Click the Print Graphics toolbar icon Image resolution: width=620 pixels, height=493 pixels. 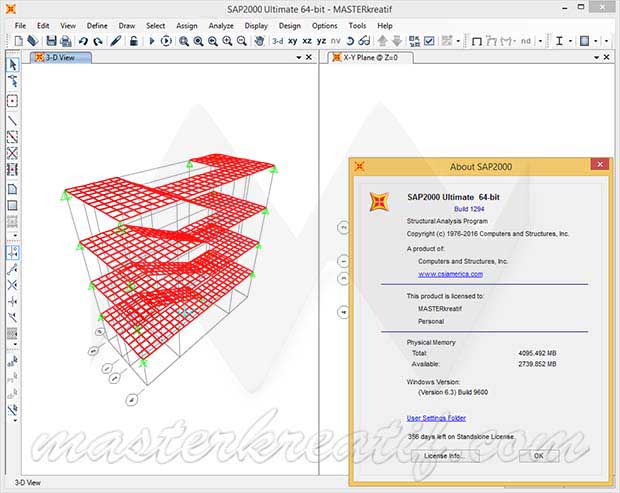pyautogui.click(x=66, y=41)
